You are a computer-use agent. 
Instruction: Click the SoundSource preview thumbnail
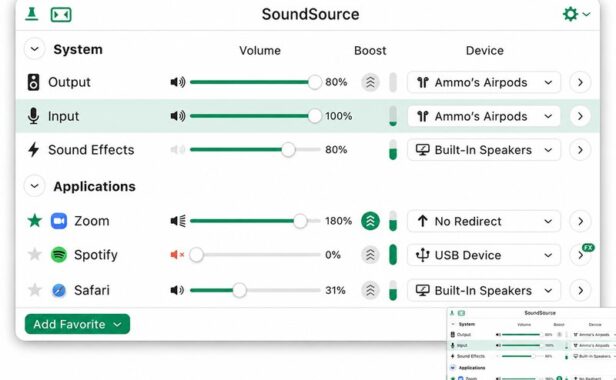[532, 344]
